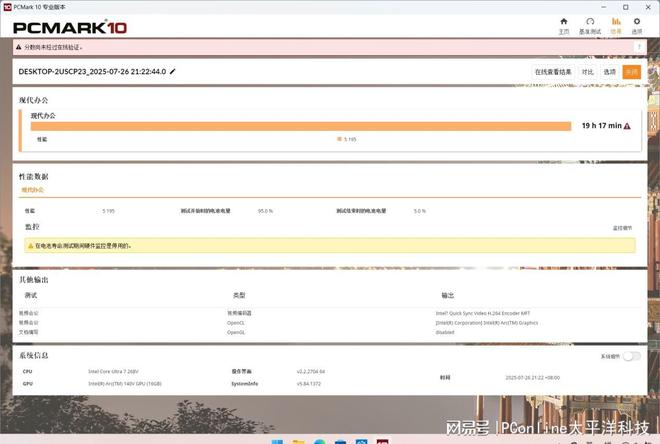
Task: Click View Results Online (在线查看结果) button
Action: click(x=553, y=72)
